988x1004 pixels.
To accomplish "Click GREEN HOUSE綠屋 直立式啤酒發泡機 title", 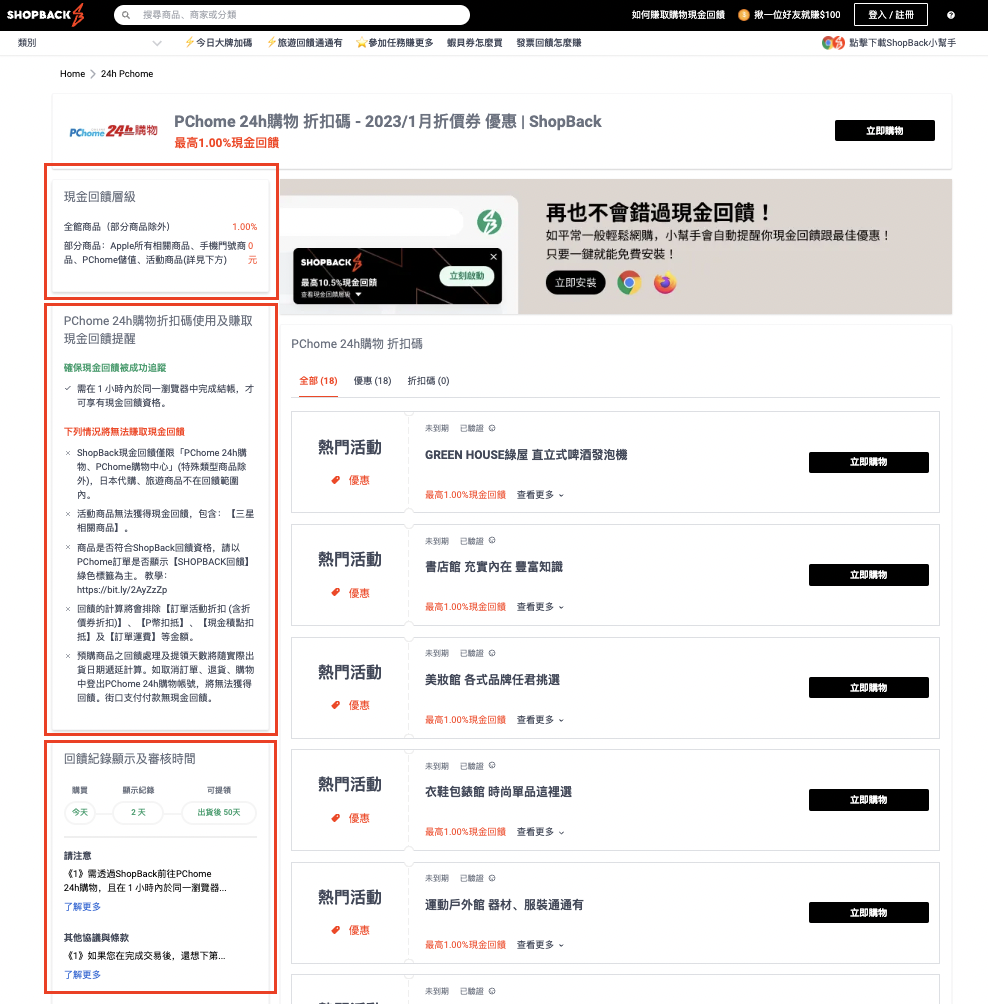I will tap(526, 455).
